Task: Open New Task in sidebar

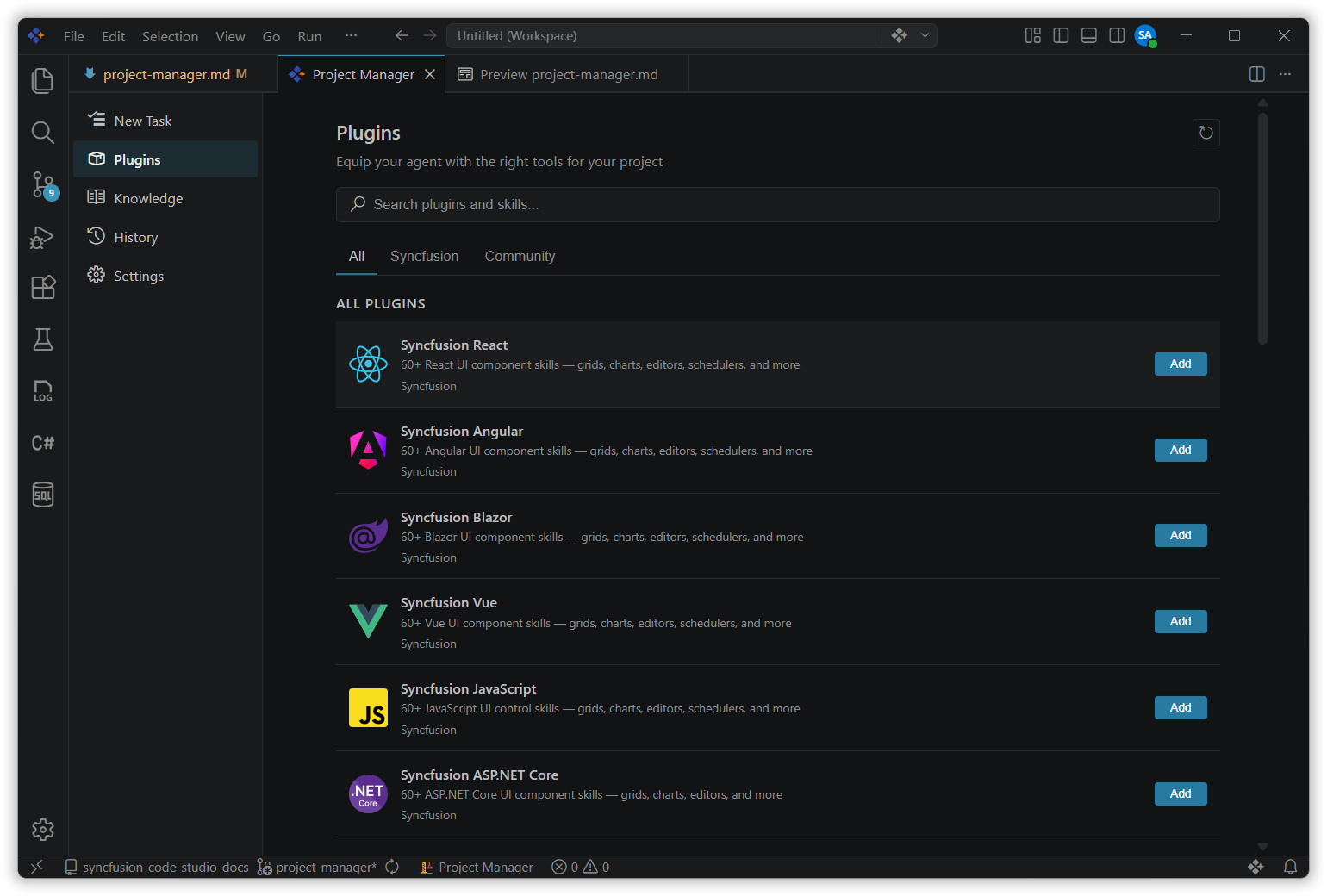Action: click(165, 121)
